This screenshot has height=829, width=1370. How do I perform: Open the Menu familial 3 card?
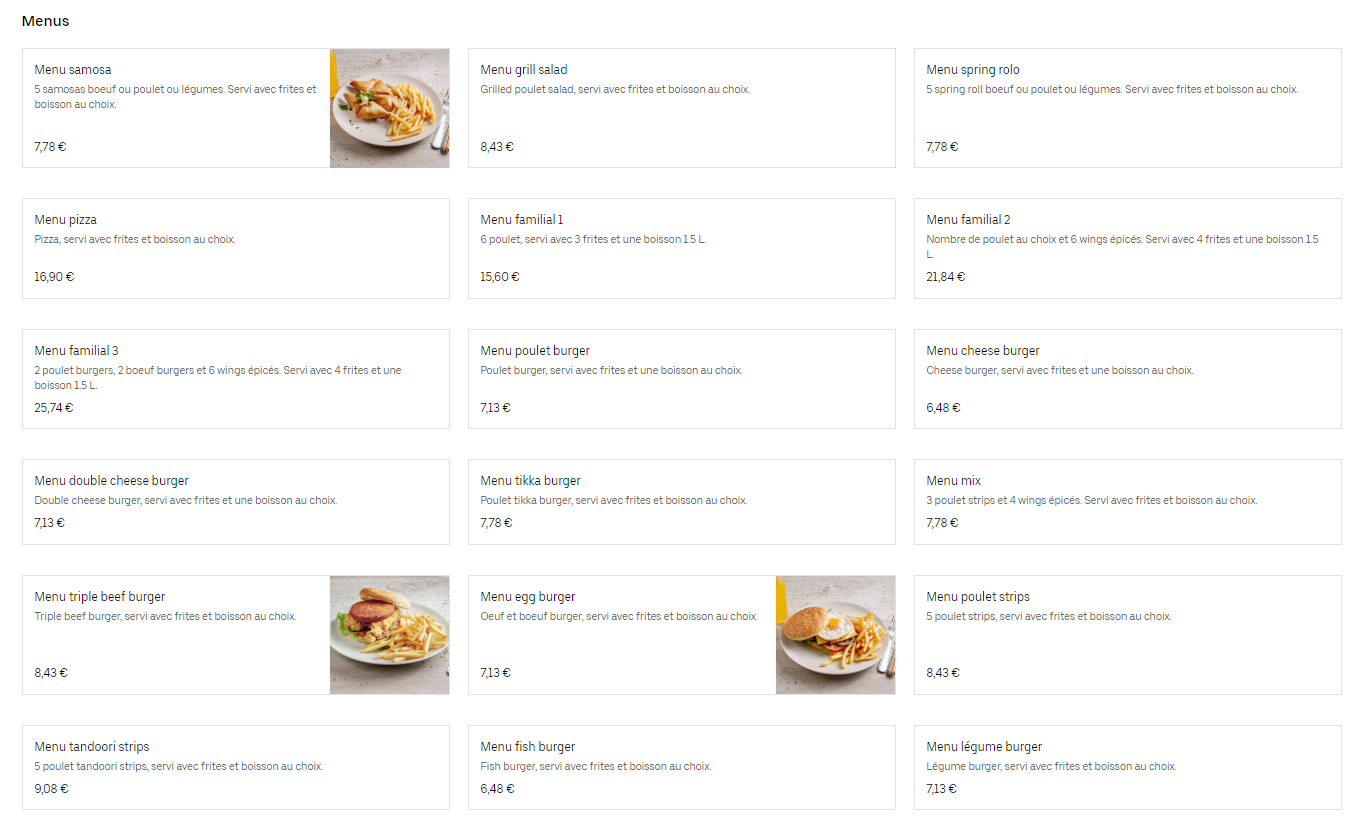coord(235,379)
